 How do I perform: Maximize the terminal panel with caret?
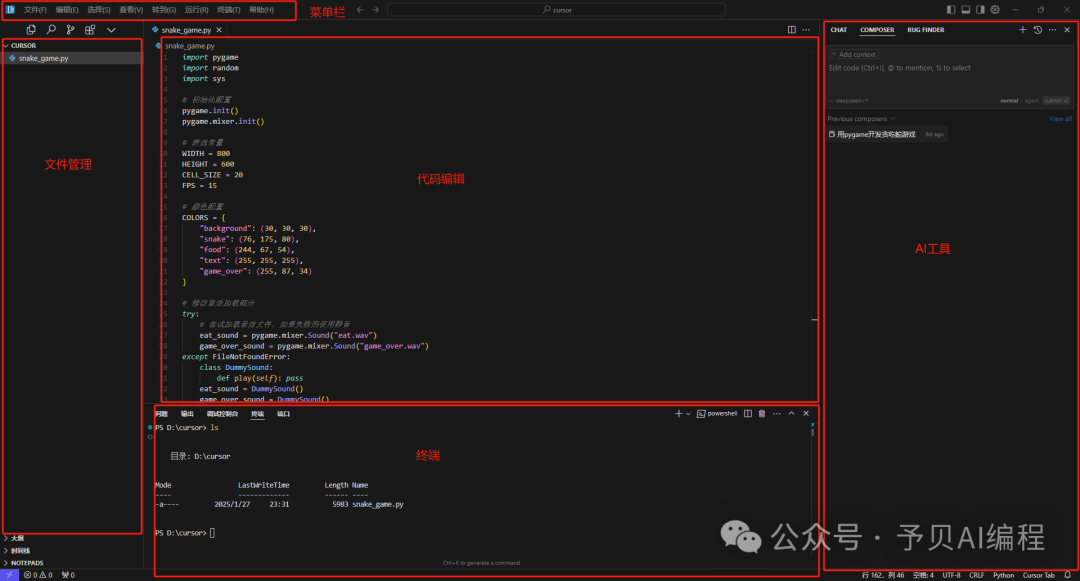(791, 414)
